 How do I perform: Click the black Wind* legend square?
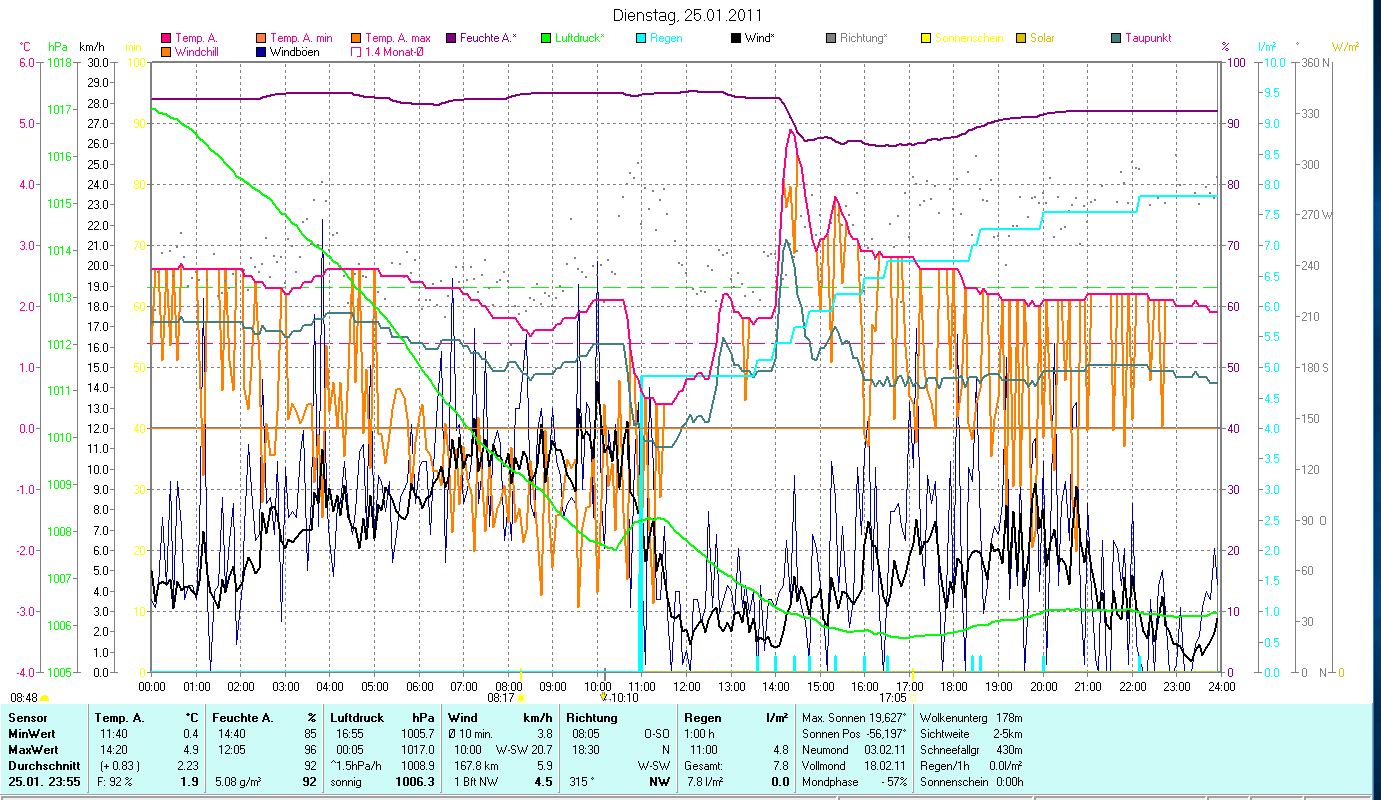coord(736,38)
